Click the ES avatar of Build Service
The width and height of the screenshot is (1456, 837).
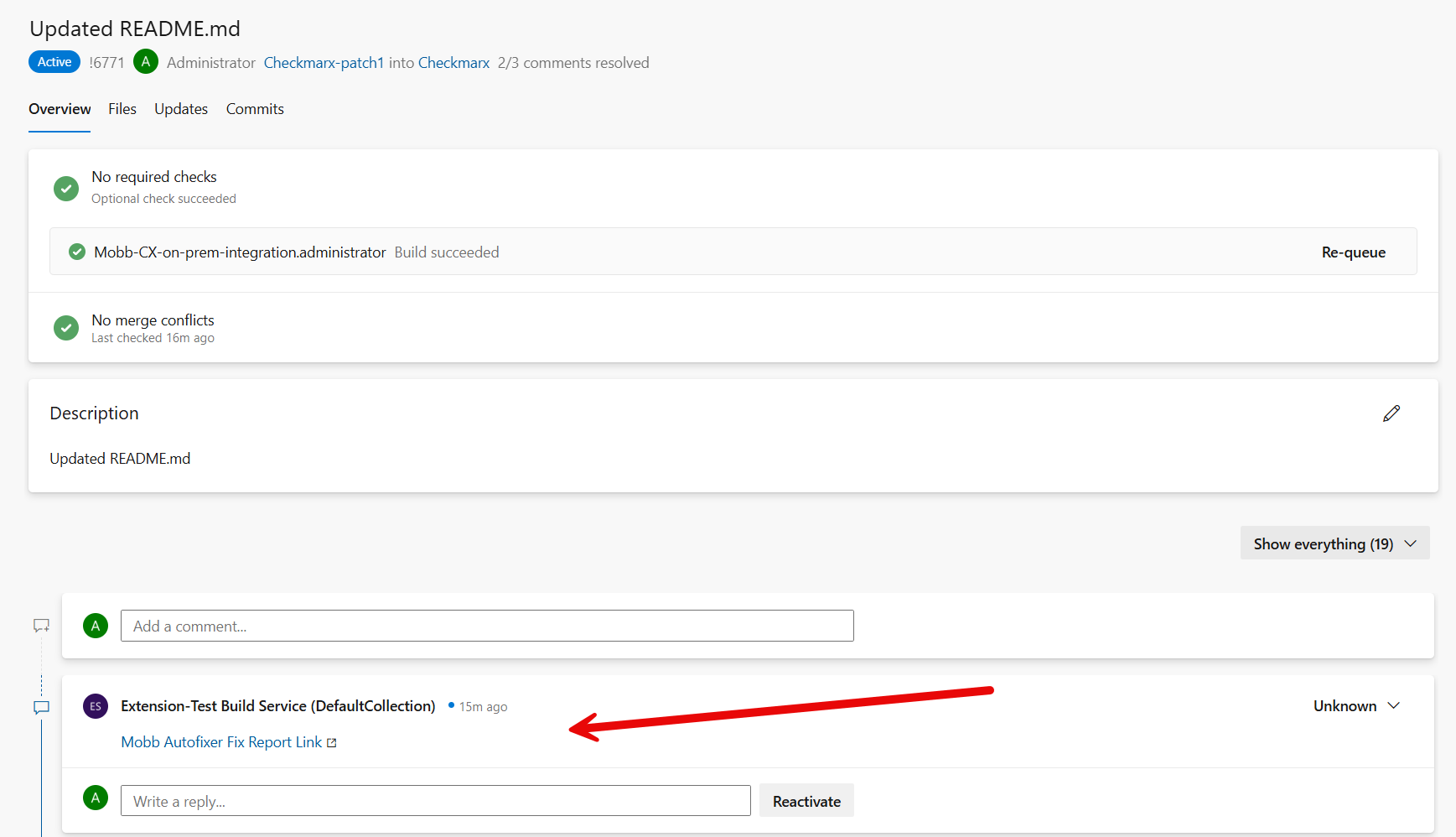coord(96,706)
